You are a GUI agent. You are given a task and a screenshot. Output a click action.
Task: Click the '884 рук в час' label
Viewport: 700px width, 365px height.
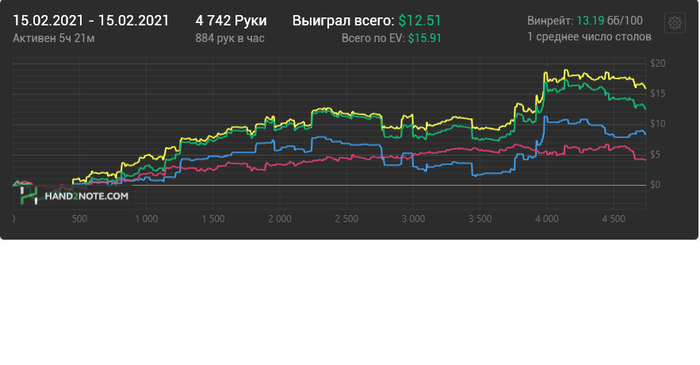click(x=229, y=38)
